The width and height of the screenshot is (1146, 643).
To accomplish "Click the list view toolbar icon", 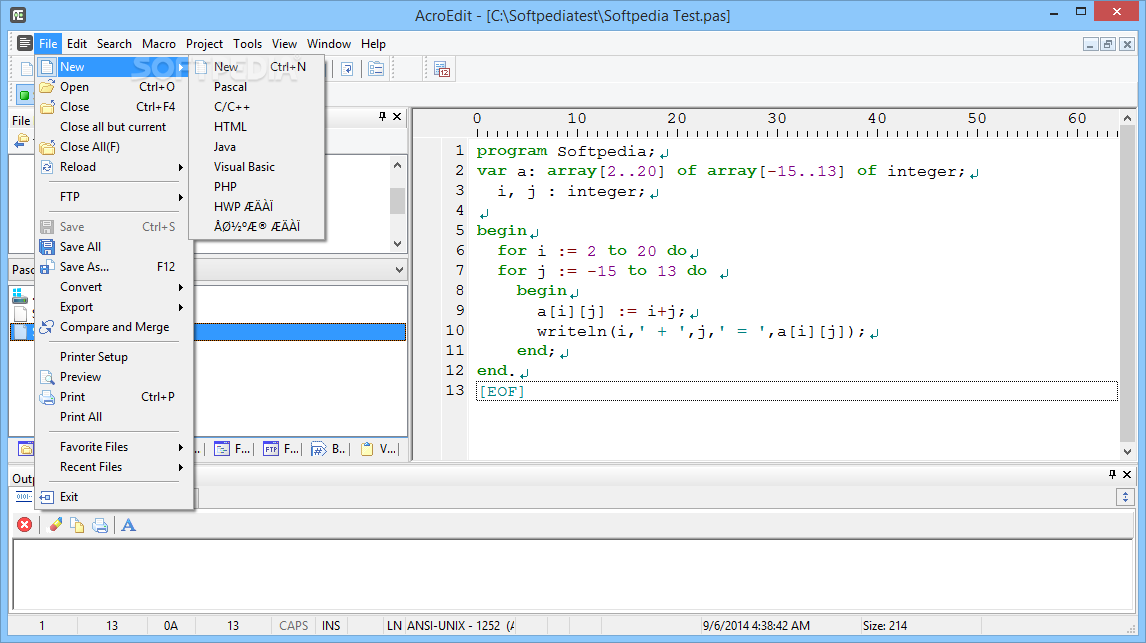I will tap(376, 69).
